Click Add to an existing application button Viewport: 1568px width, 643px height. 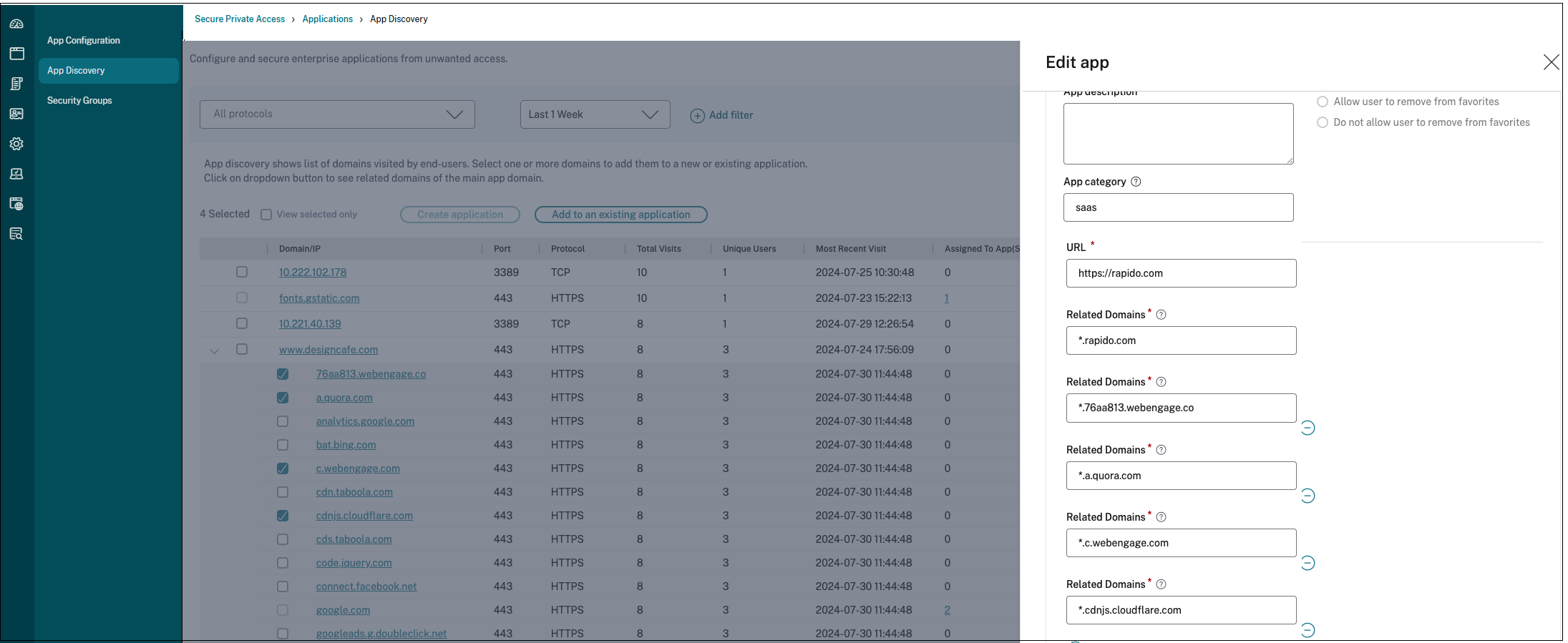(x=620, y=215)
